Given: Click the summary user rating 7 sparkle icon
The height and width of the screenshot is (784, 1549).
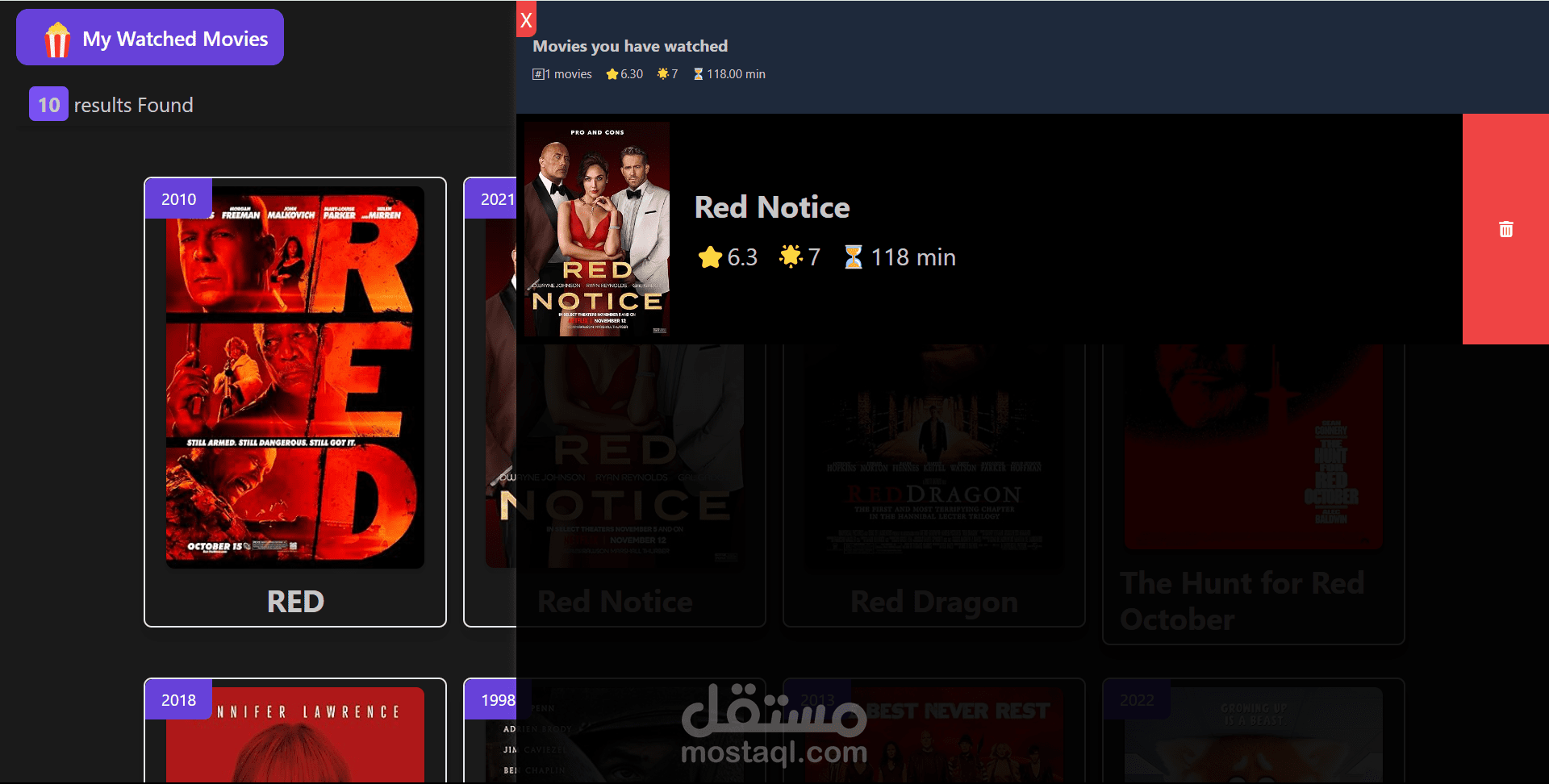Looking at the screenshot, I should 662,74.
